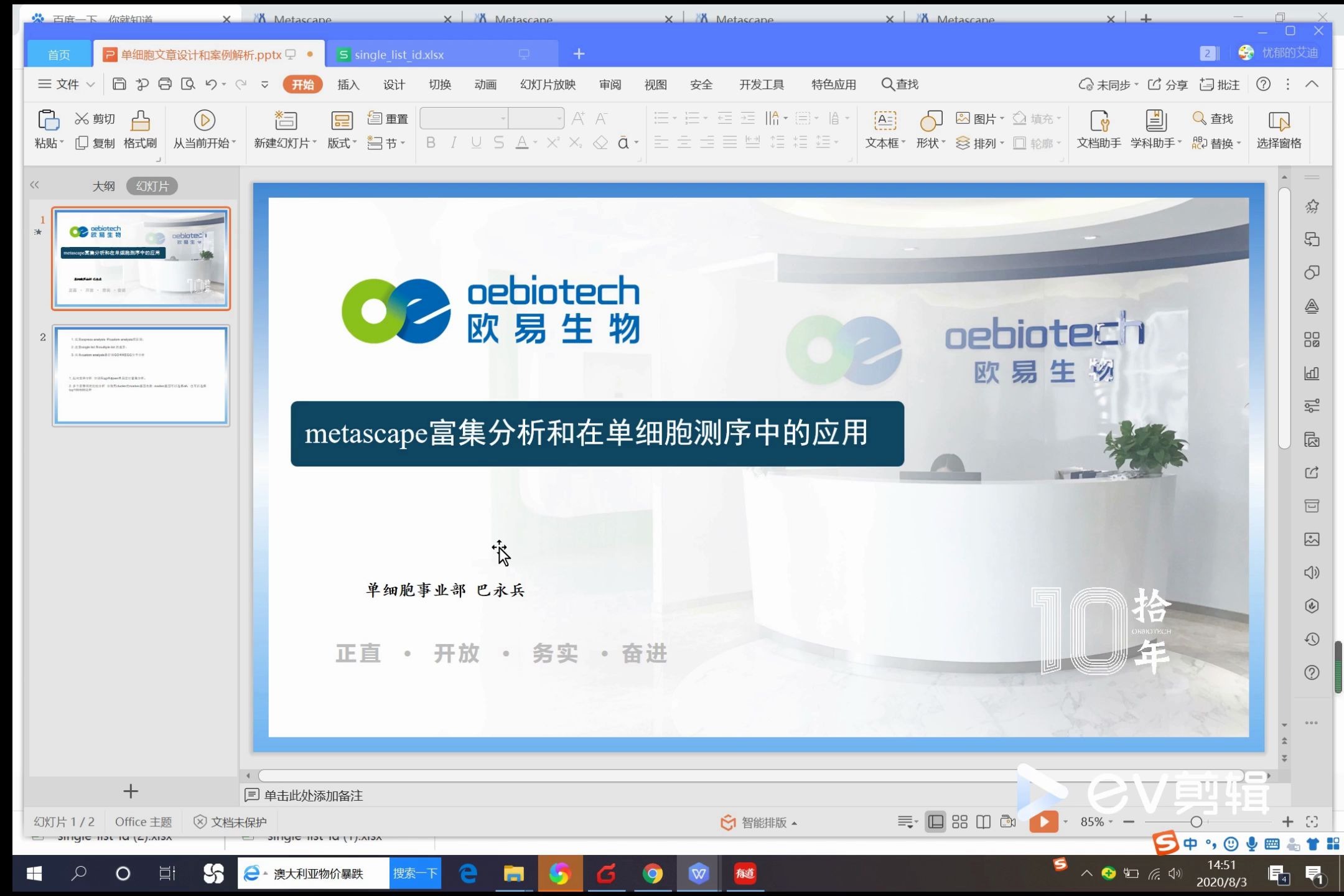Viewport: 1344px width, 896px height.
Task: Open the Review (审阅) ribbon tab
Action: [x=610, y=84]
